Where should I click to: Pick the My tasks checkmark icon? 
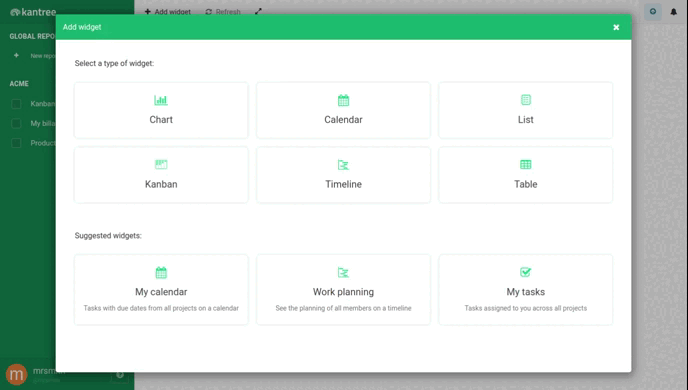click(x=526, y=272)
